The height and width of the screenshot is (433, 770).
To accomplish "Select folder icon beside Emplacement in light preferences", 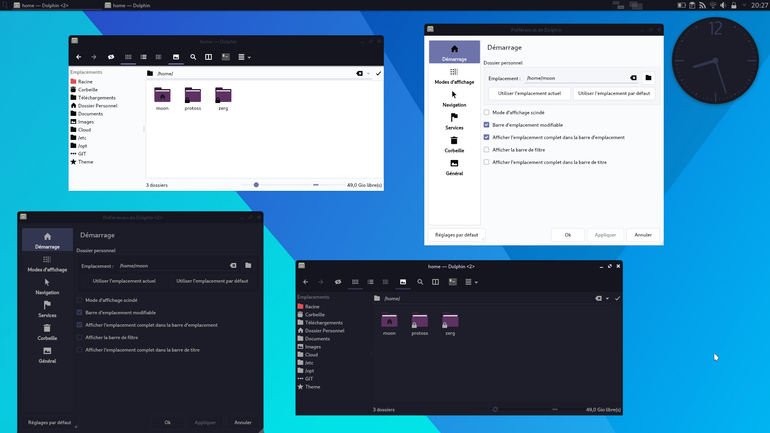I will coord(648,78).
